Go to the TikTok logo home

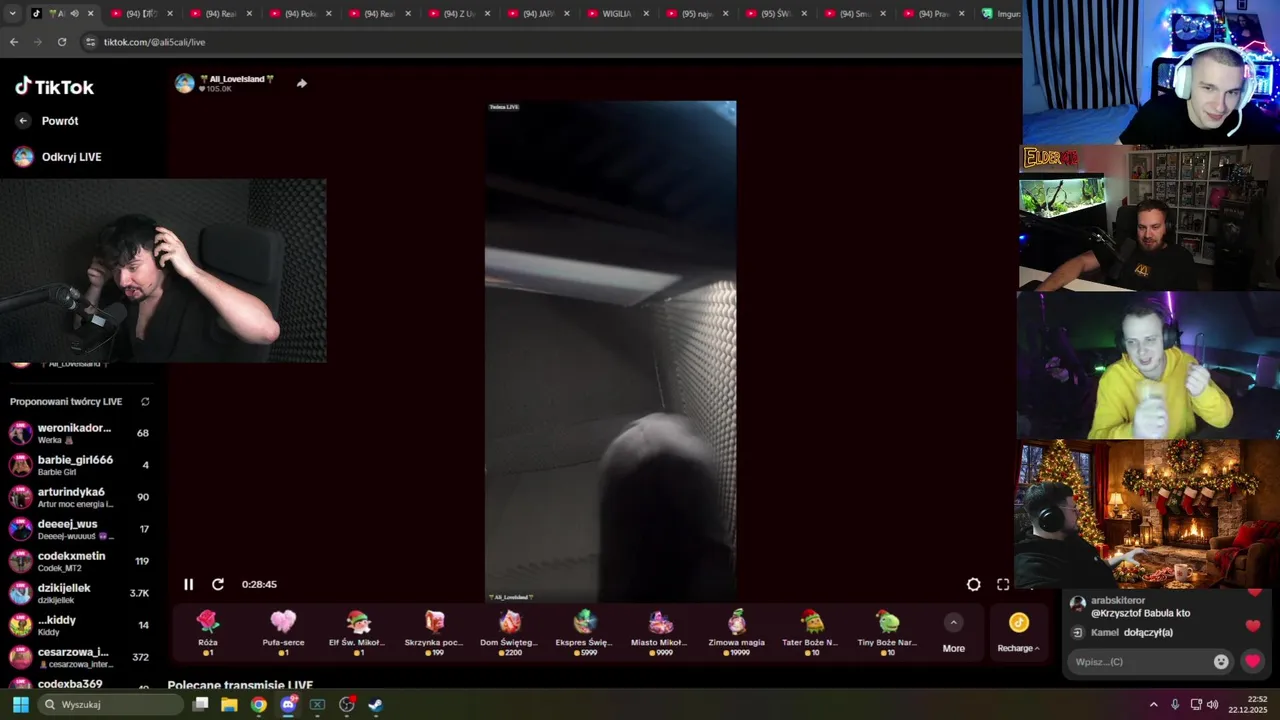(x=54, y=87)
